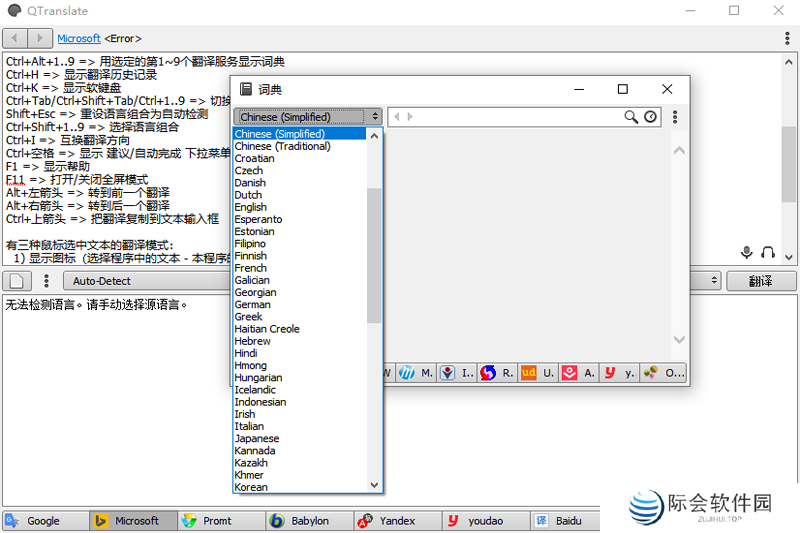Click into the translation output showing 无法检测语言
800x533 pixels.
click(96, 305)
